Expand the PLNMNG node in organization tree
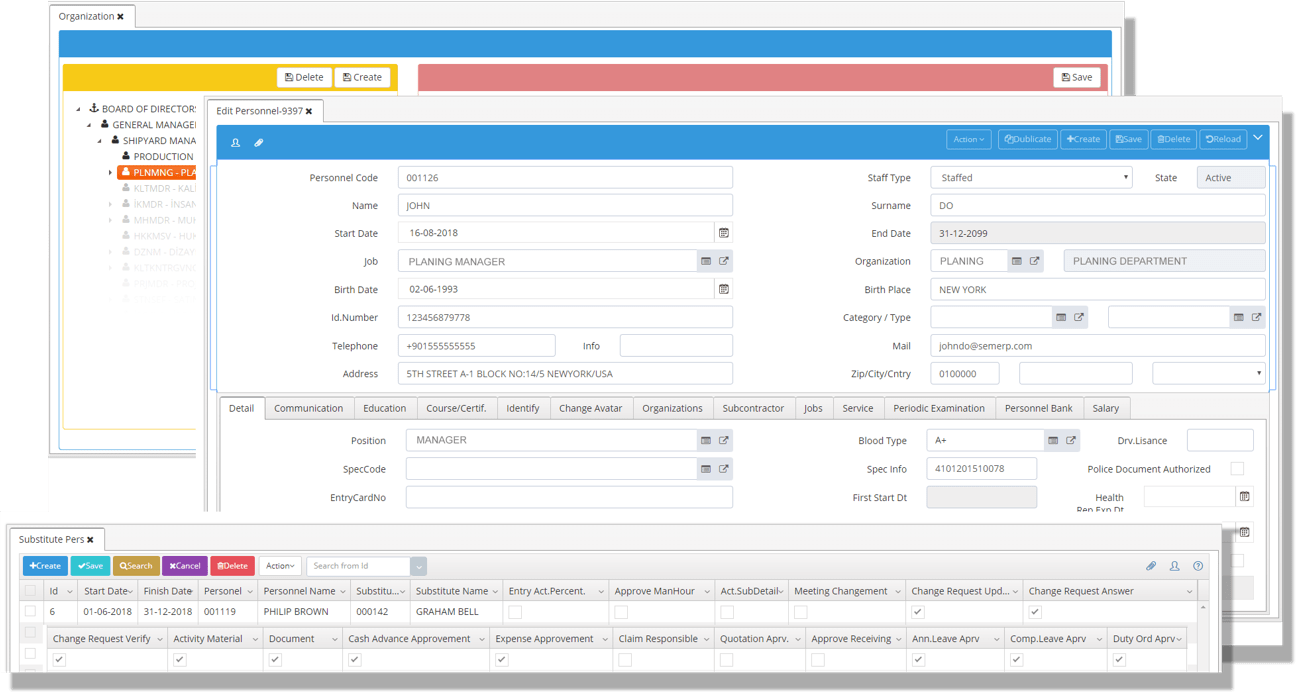1296x693 pixels. click(110, 173)
